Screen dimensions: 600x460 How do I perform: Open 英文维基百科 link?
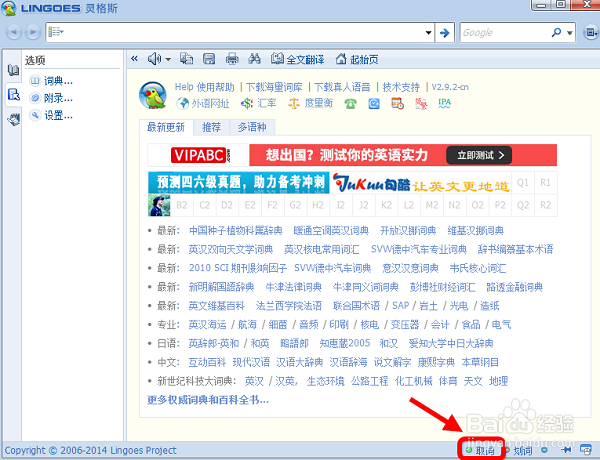point(216,306)
